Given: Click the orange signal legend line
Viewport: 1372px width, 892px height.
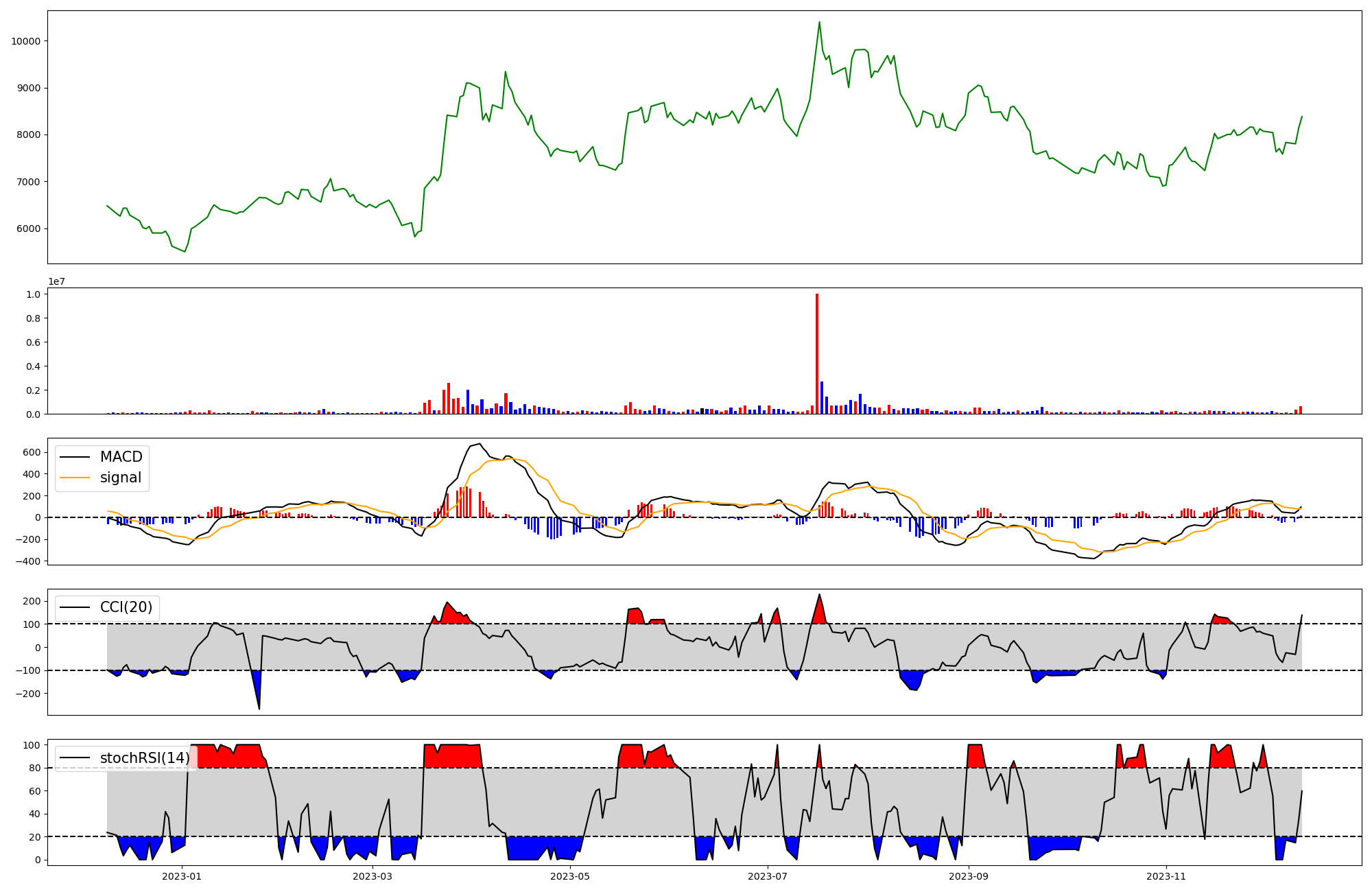Looking at the screenshot, I should 75,478.
